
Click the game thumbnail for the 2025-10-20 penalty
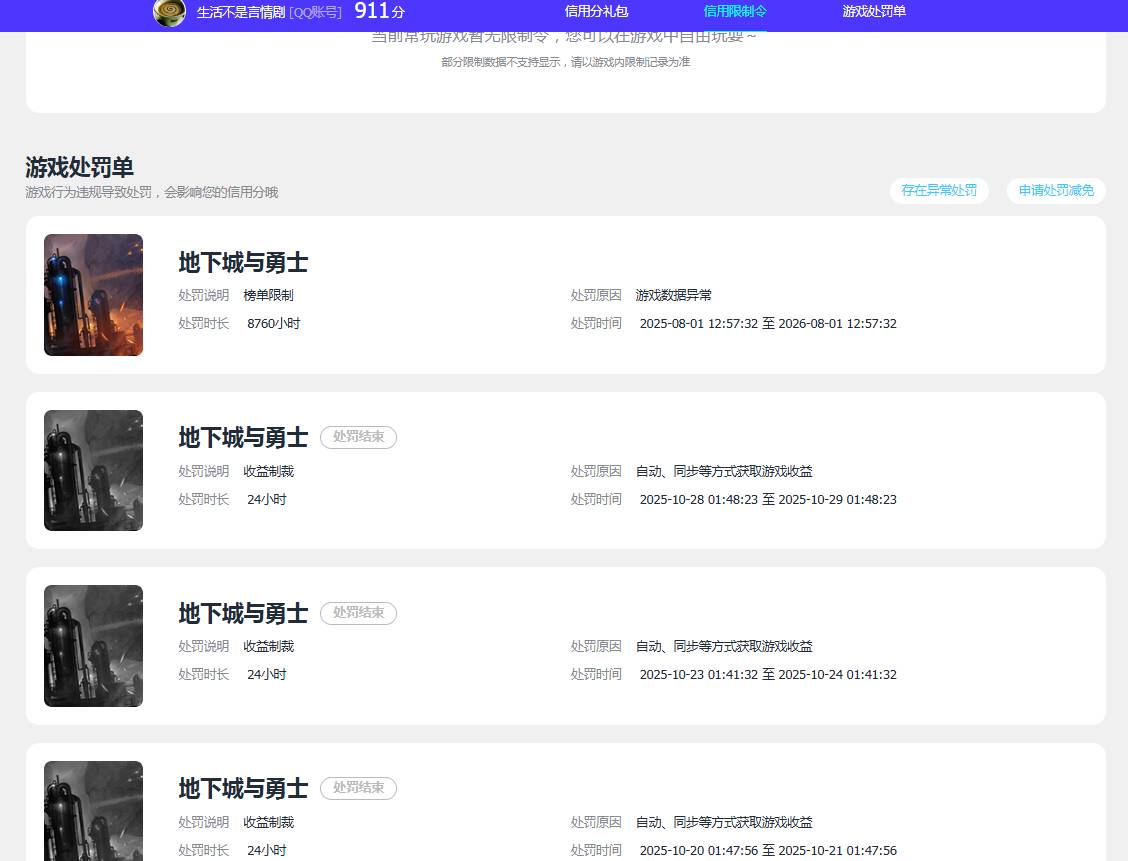[93, 810]
